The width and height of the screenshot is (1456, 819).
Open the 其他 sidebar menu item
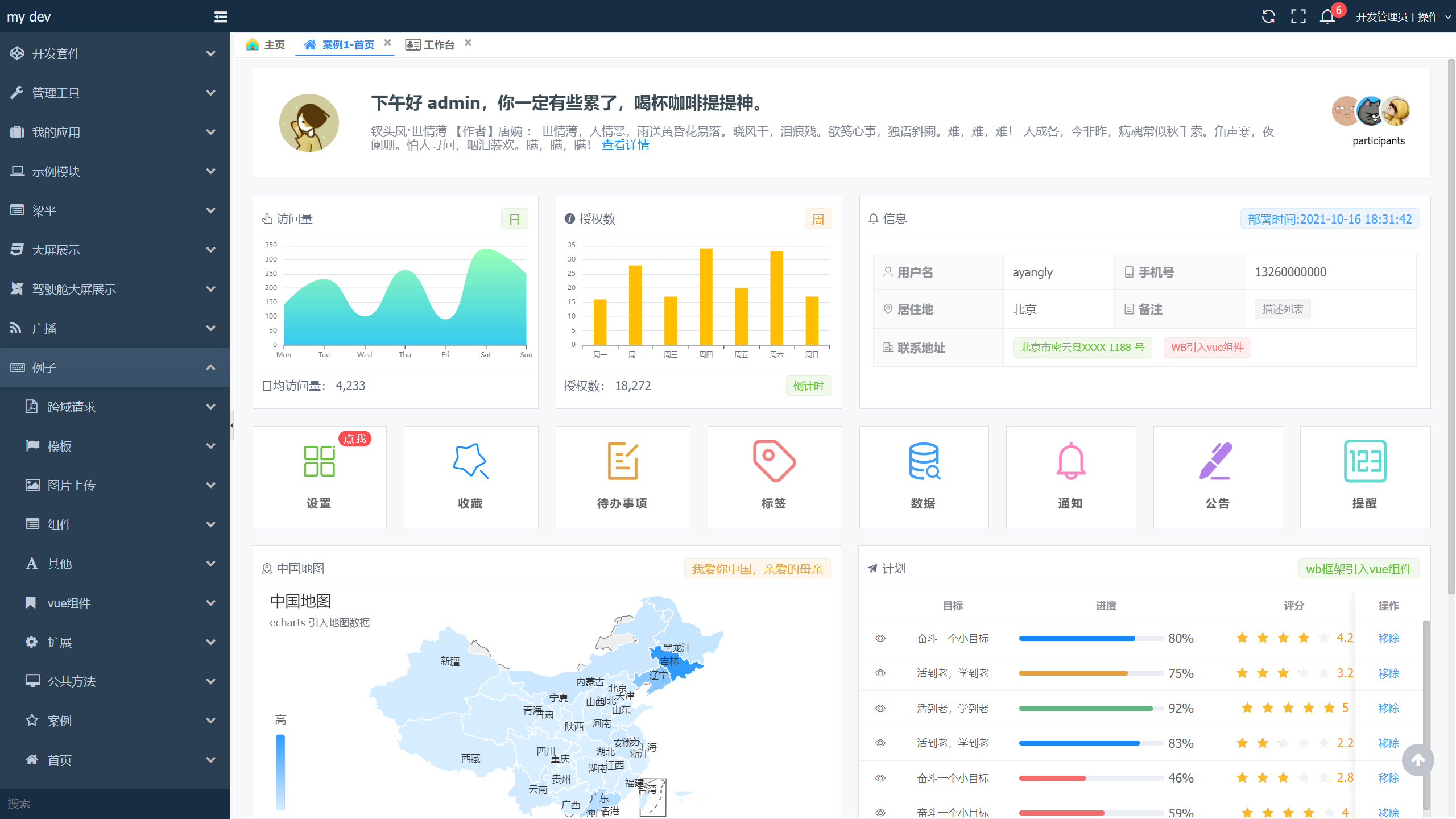[x=115, y=564]
